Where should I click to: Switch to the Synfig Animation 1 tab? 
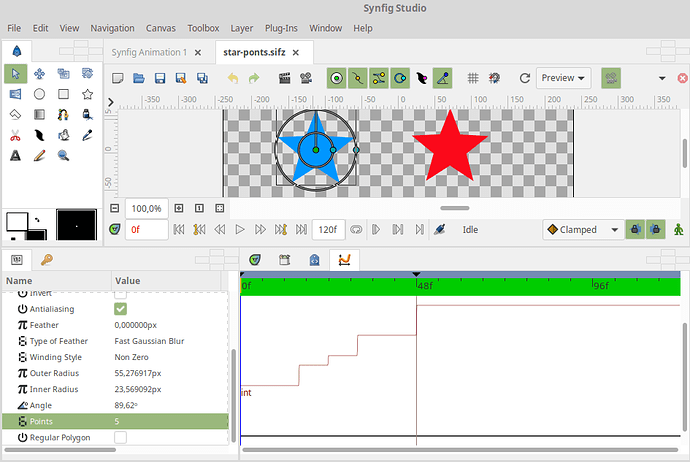(148, 52)
